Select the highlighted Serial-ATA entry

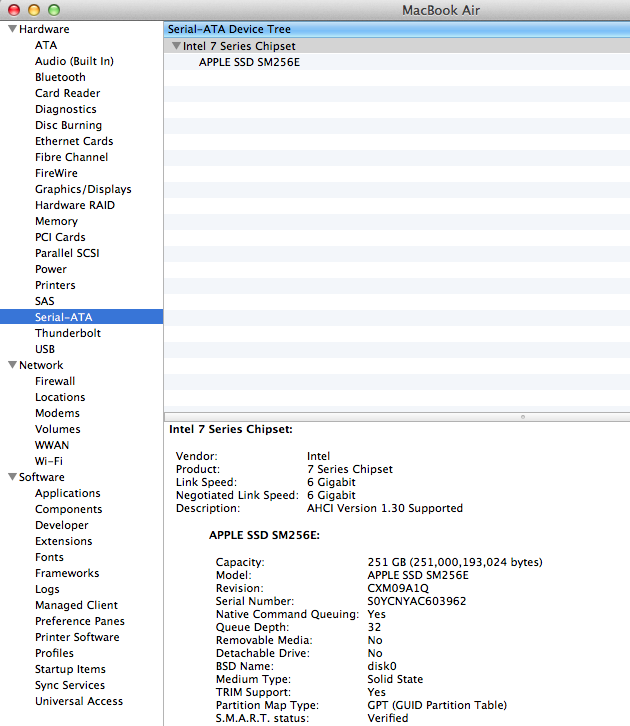[x=81, y=317]
